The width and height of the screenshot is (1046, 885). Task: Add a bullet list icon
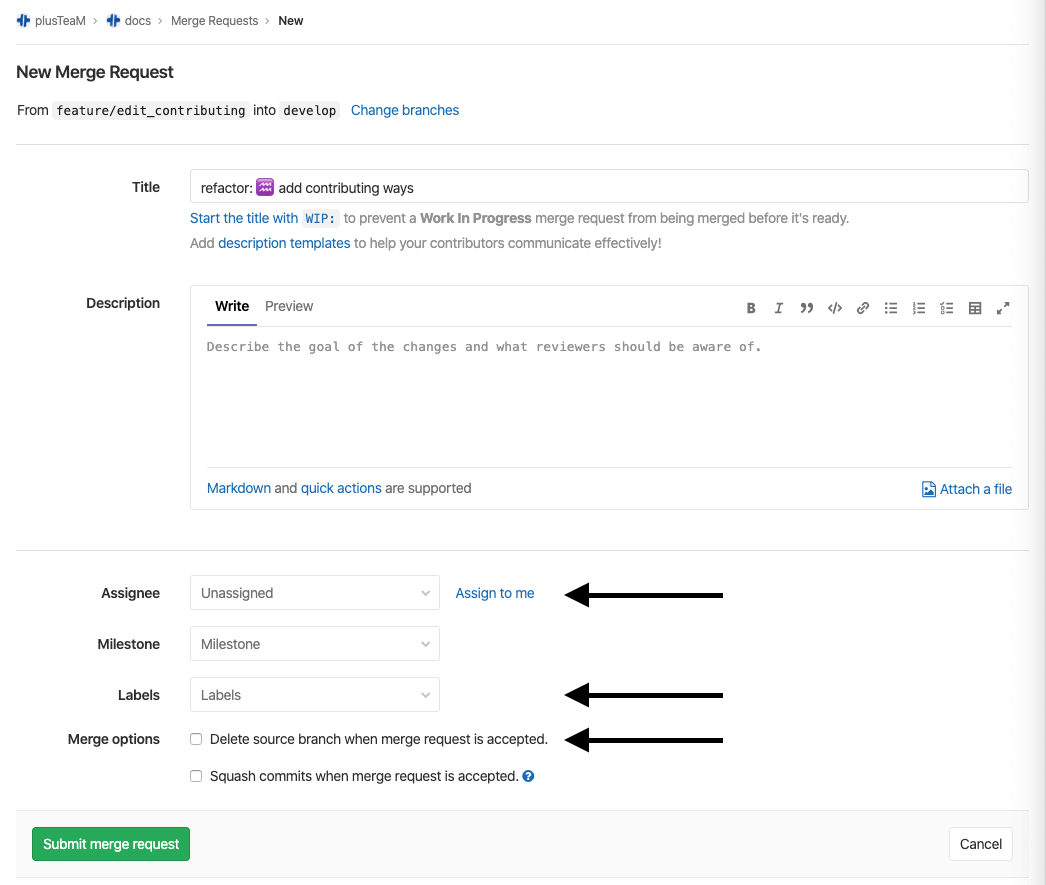point(891,308)
